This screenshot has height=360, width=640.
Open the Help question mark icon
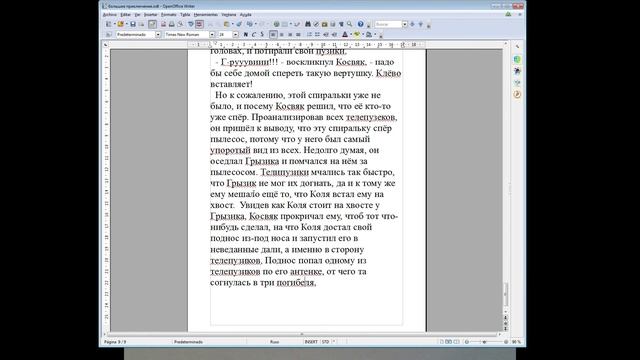pyautogui.click(x=360, y=24)
